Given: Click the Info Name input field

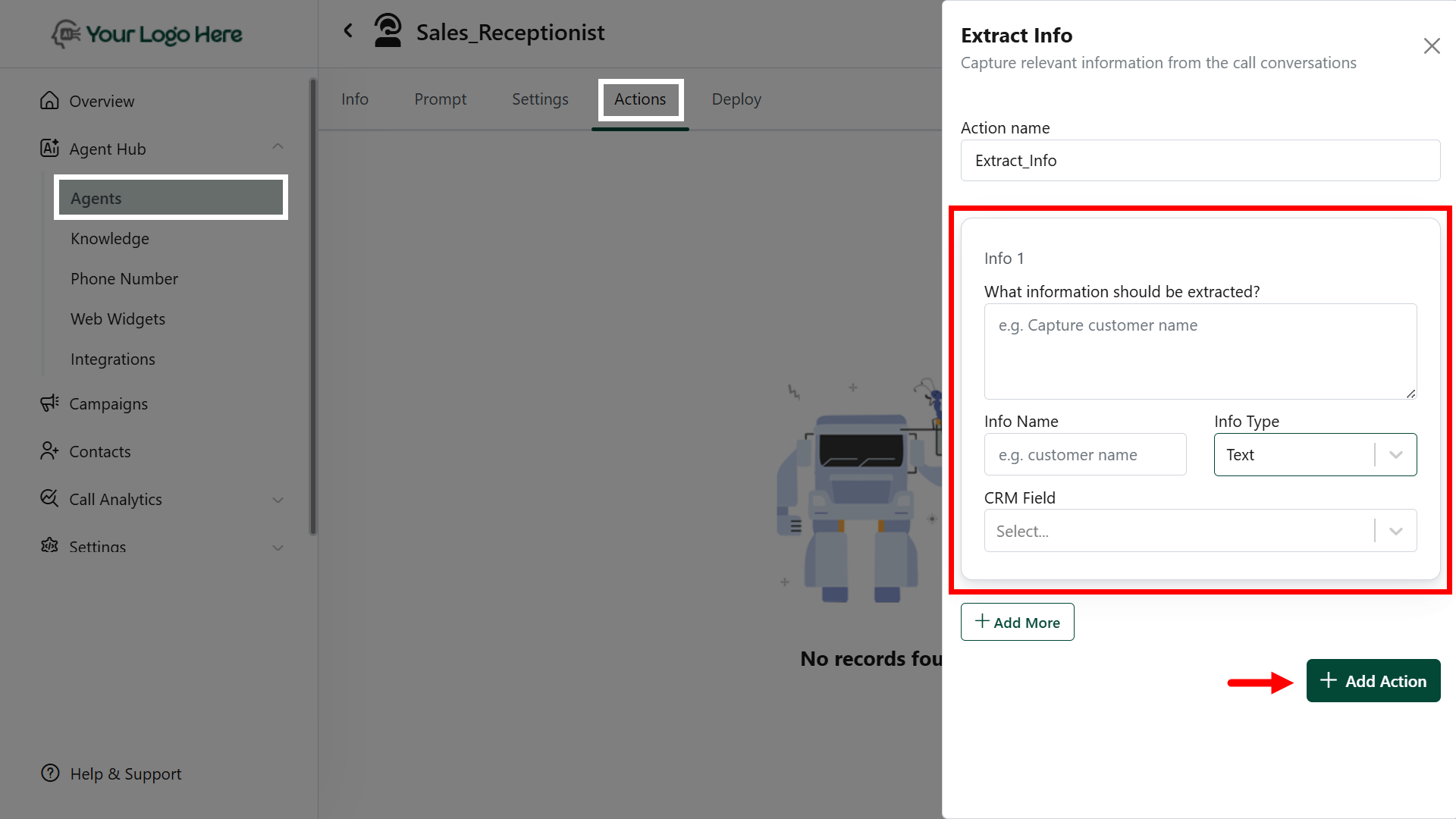Looking at the screenshot, I should 1084,455.
